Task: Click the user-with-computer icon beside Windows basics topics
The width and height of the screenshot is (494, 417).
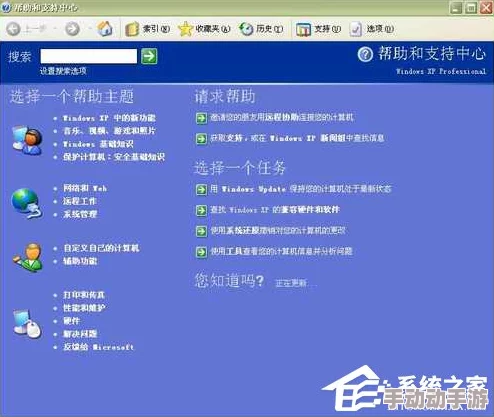Action: click(27, 140)
